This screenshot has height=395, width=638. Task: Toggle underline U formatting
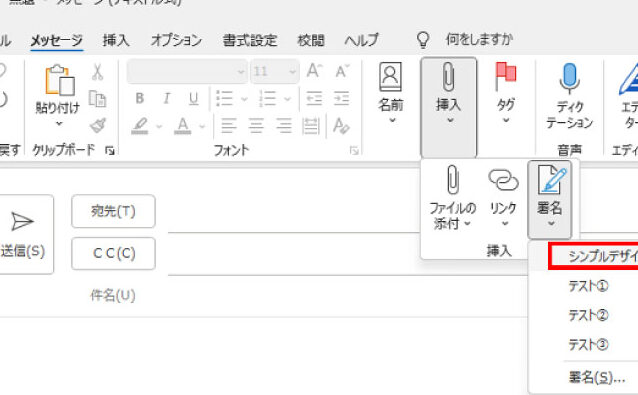pos(193,98)
